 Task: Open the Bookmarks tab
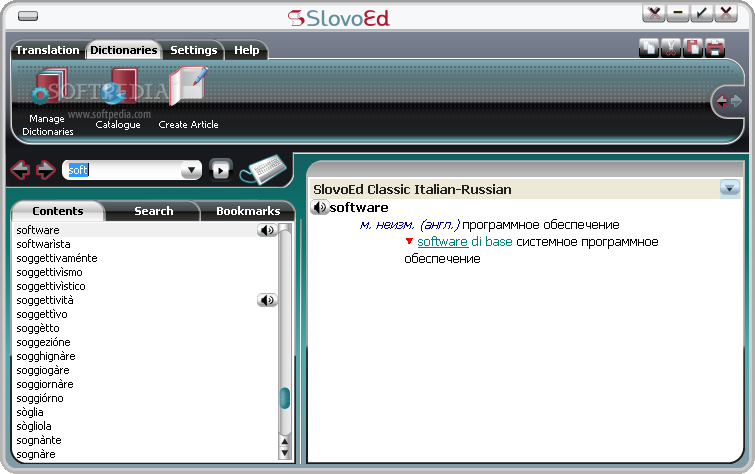point(248,211)
